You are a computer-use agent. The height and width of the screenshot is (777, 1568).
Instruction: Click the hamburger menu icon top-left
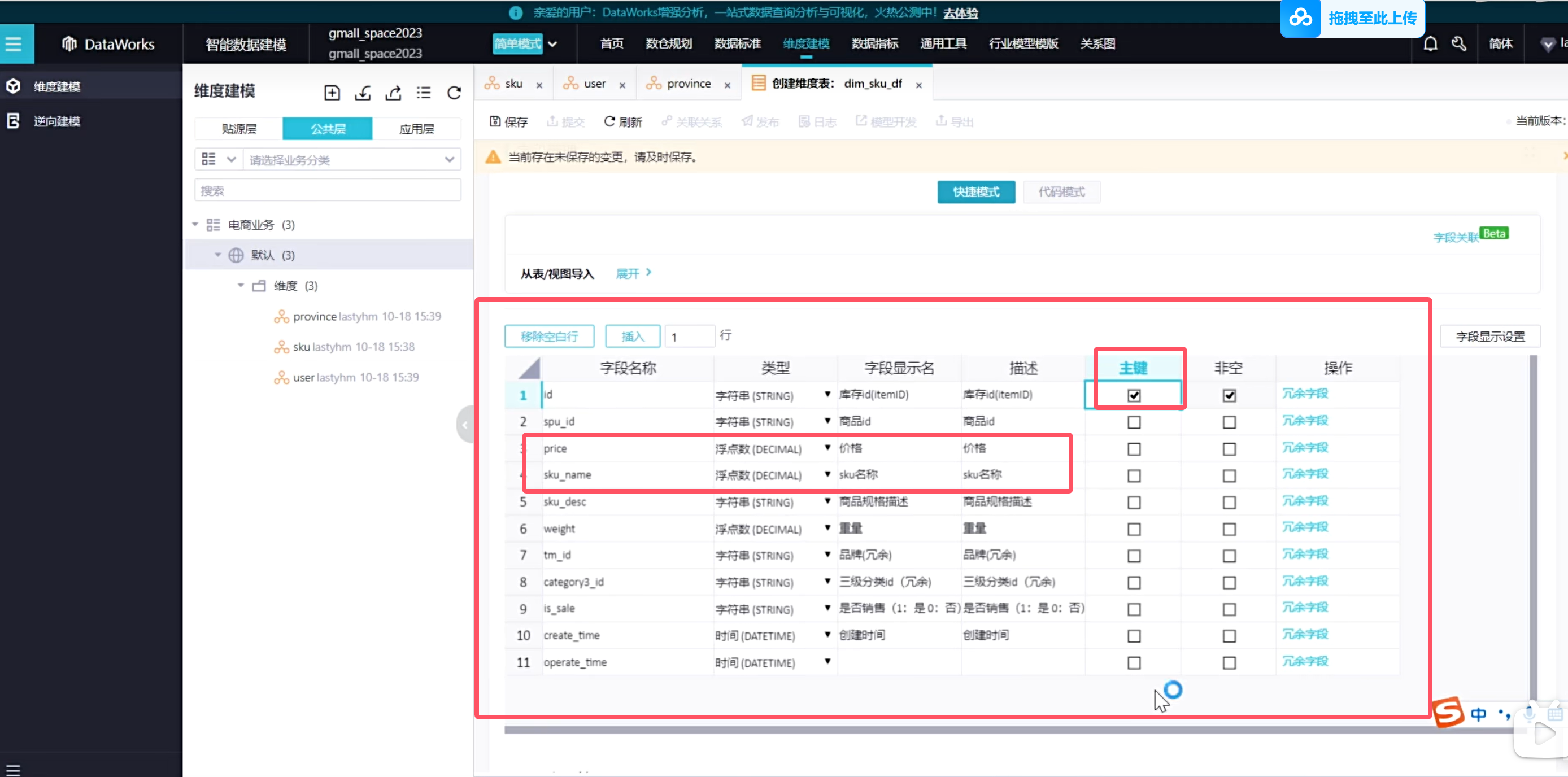pyautogui.click(x=14, y=44)
